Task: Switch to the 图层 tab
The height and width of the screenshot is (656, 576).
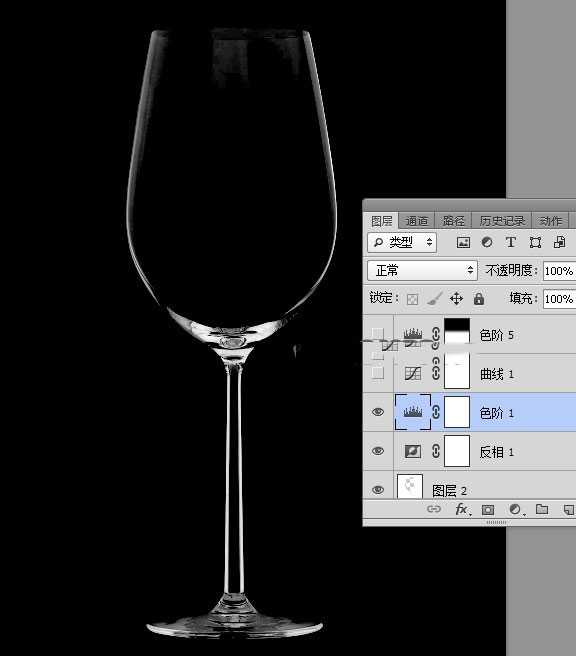Action: (x=381, y=221)
